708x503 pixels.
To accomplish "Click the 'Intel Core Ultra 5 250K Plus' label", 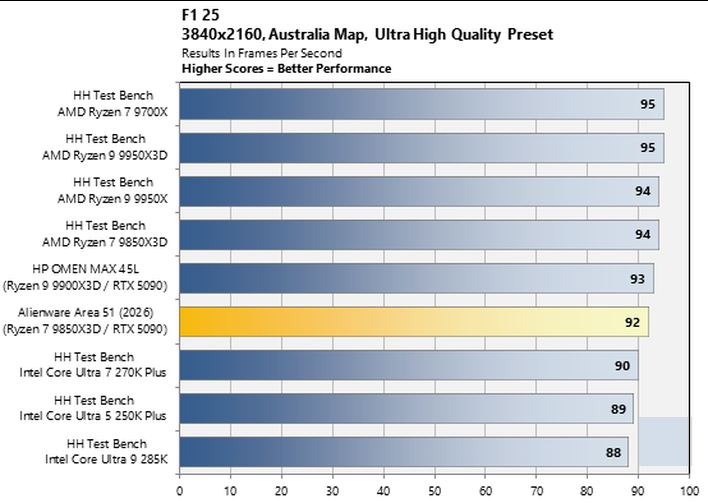I will (x=93, y=416).
